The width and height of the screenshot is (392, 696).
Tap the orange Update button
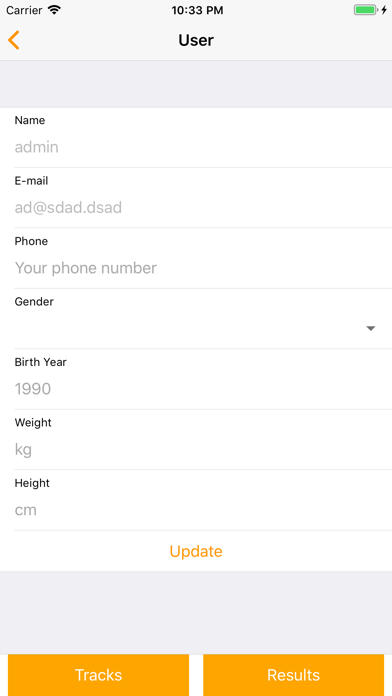click(x=196, y=551)
